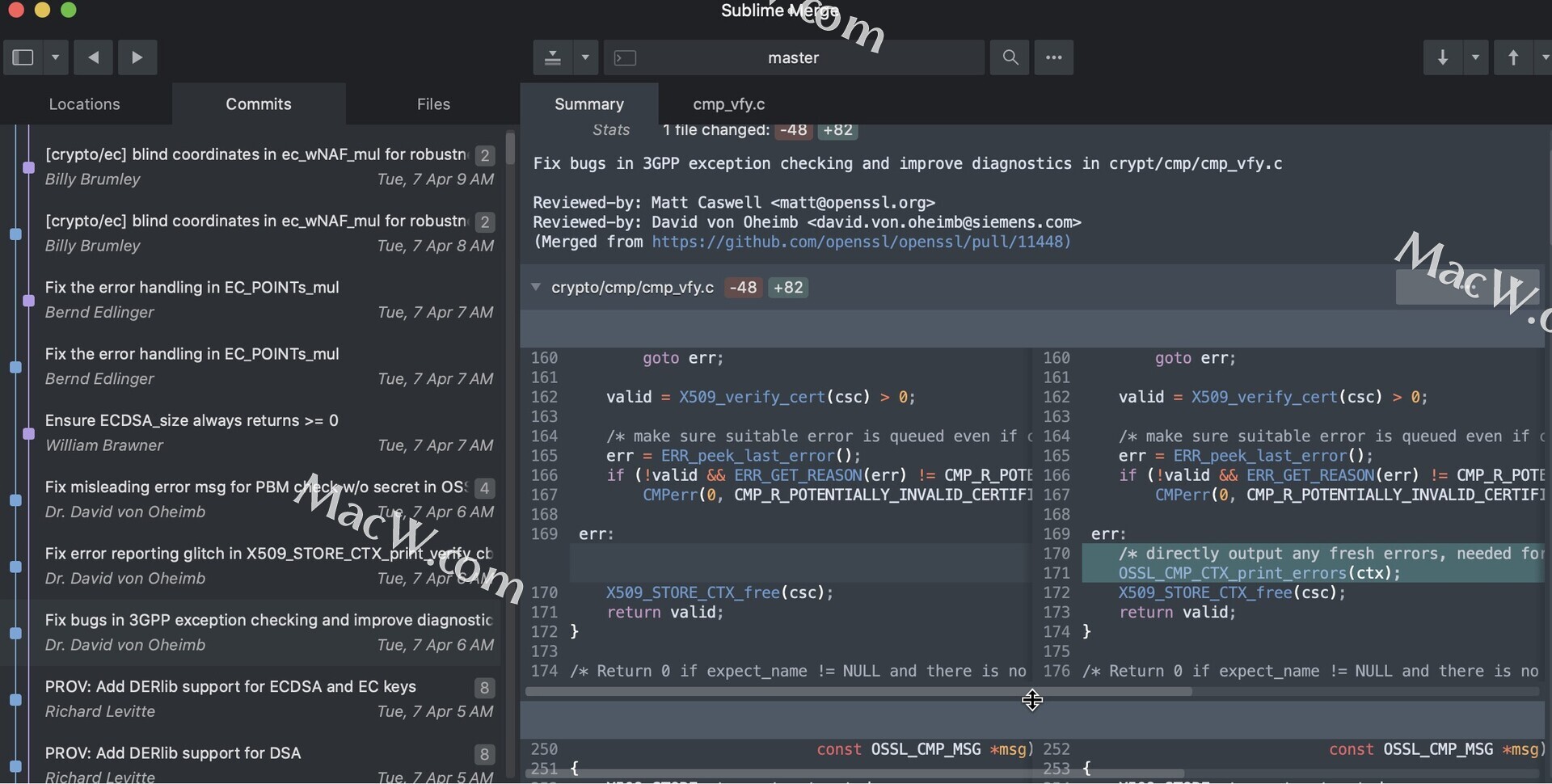The height and width of the screenshot is (784, 1552).
Task: Pull changes with the down arrow
Action: point(1443,57)
